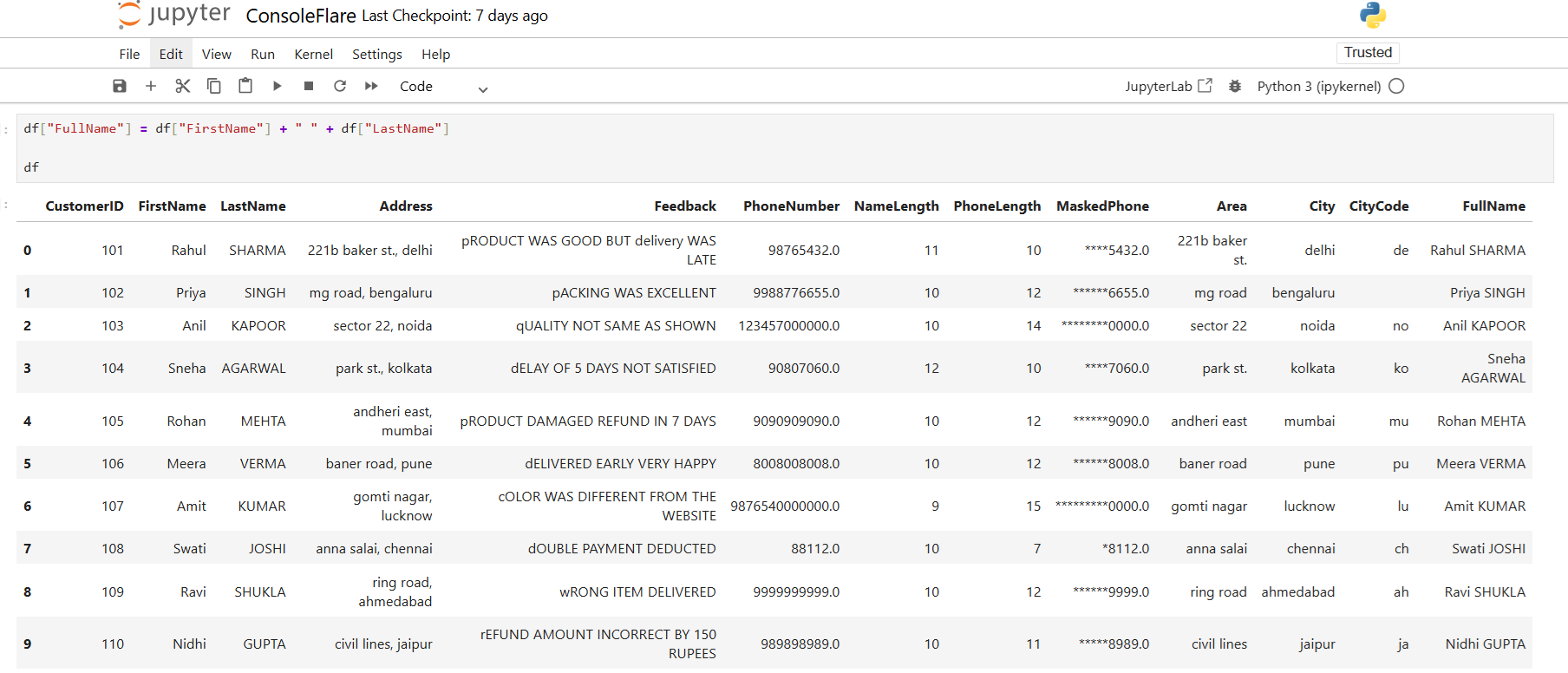Click the City column header
The width and height of the screenshot is (1568, 673).
[1322, 206]
